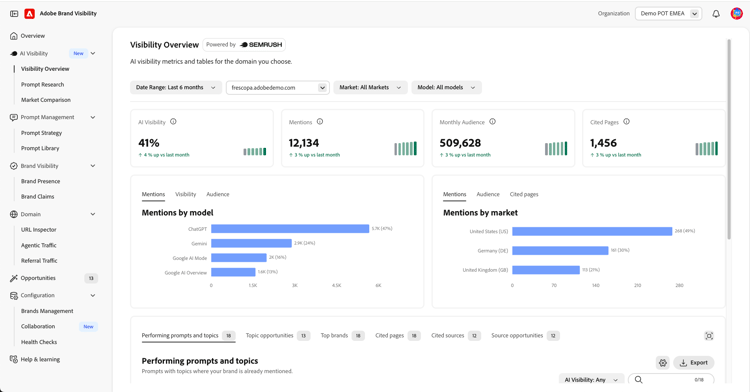Open the user profile avatar
Screen dimensions: 750x392
click(x=736, y=13)
